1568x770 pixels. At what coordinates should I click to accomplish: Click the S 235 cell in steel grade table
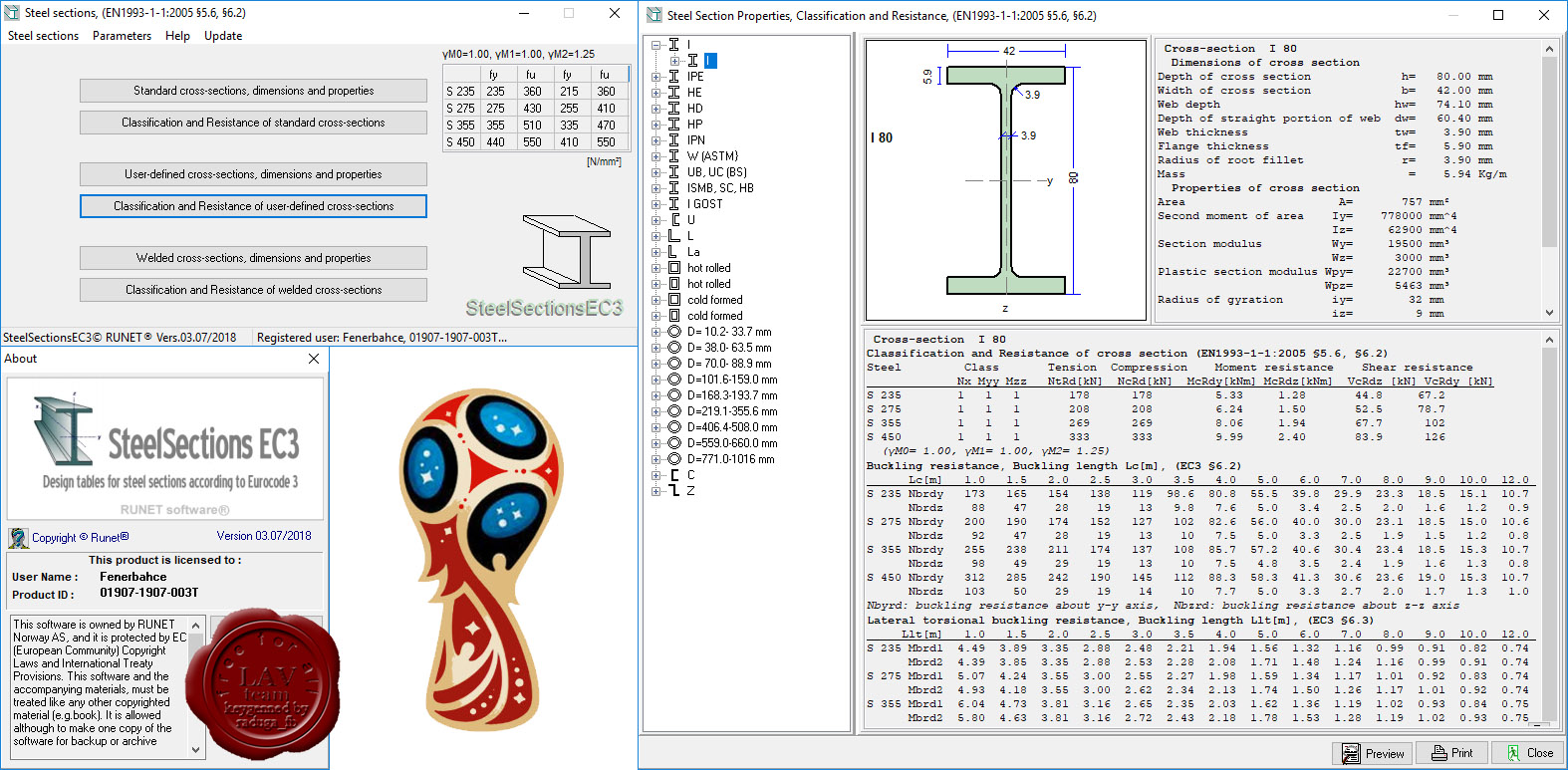[x=460, y=92]
